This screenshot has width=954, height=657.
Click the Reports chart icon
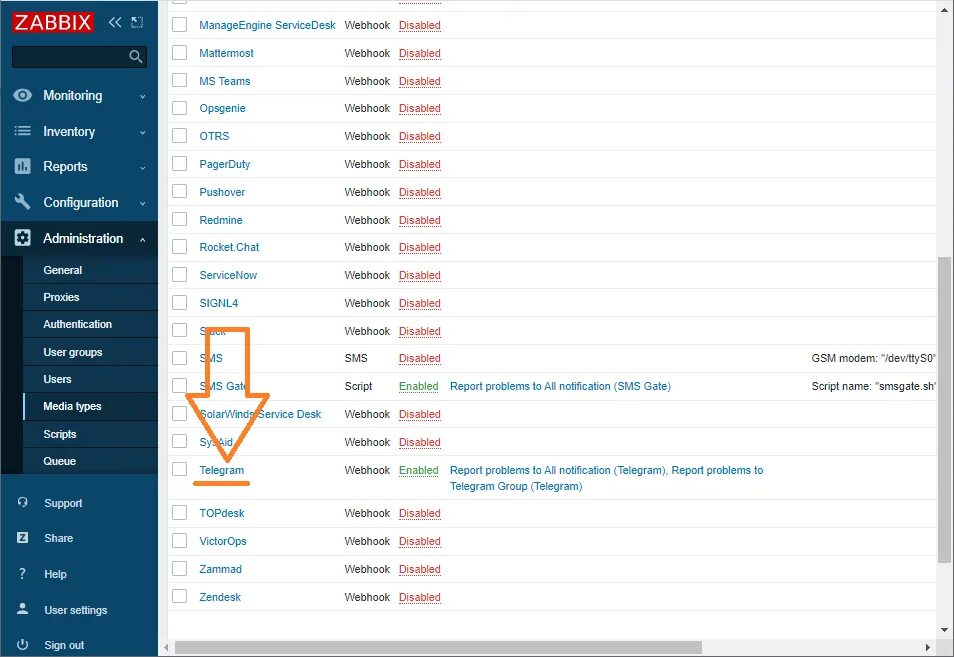click(x=23, y=166)
